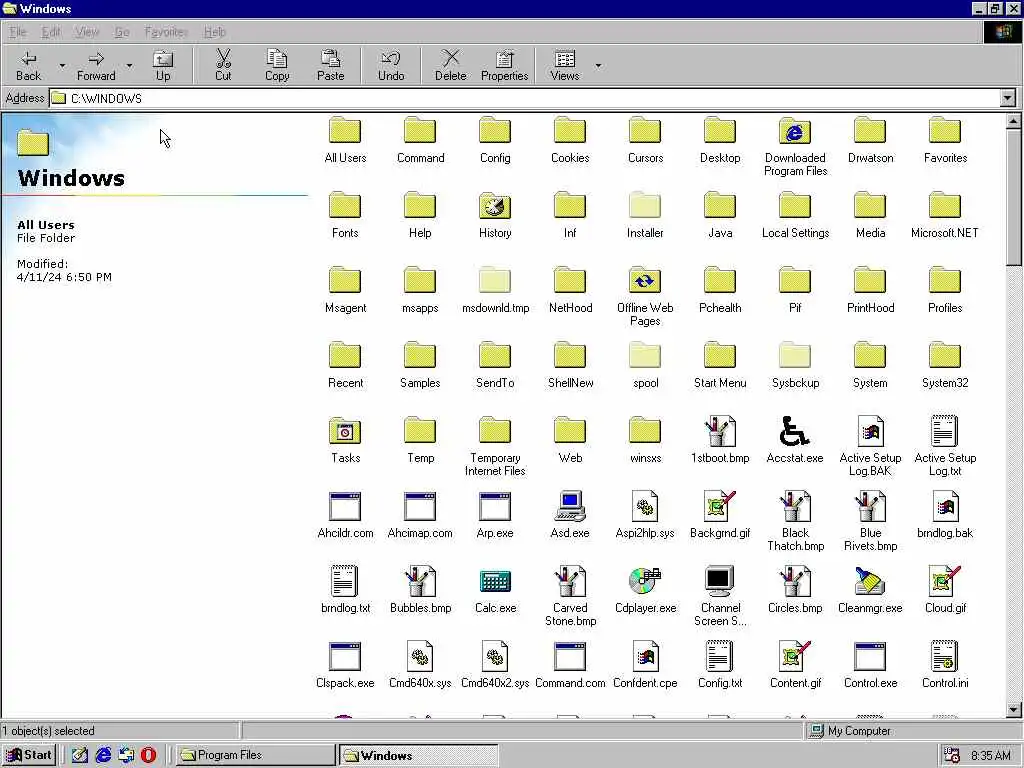Viewport: 1024px width, 768px height.
Task: Select the Accstat.exe wheelchair icon
Action: coord(795,431)
